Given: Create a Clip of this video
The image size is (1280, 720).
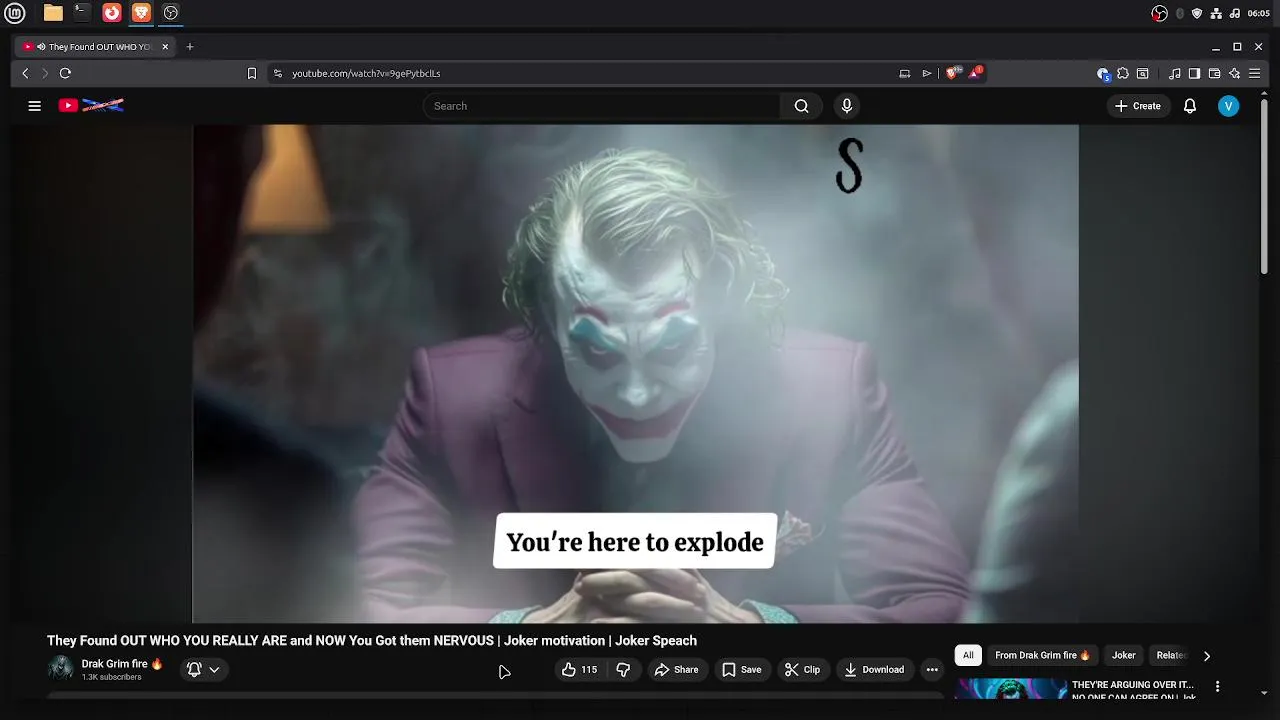Looking at the screenshot, I should (802, 670).
